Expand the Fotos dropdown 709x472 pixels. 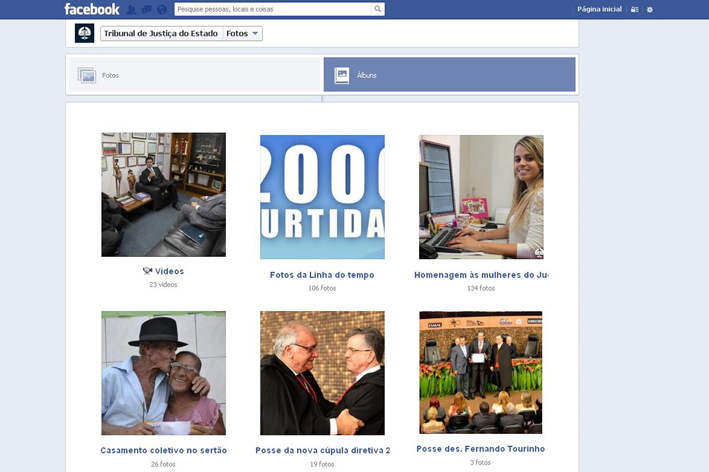click(243, 33)
